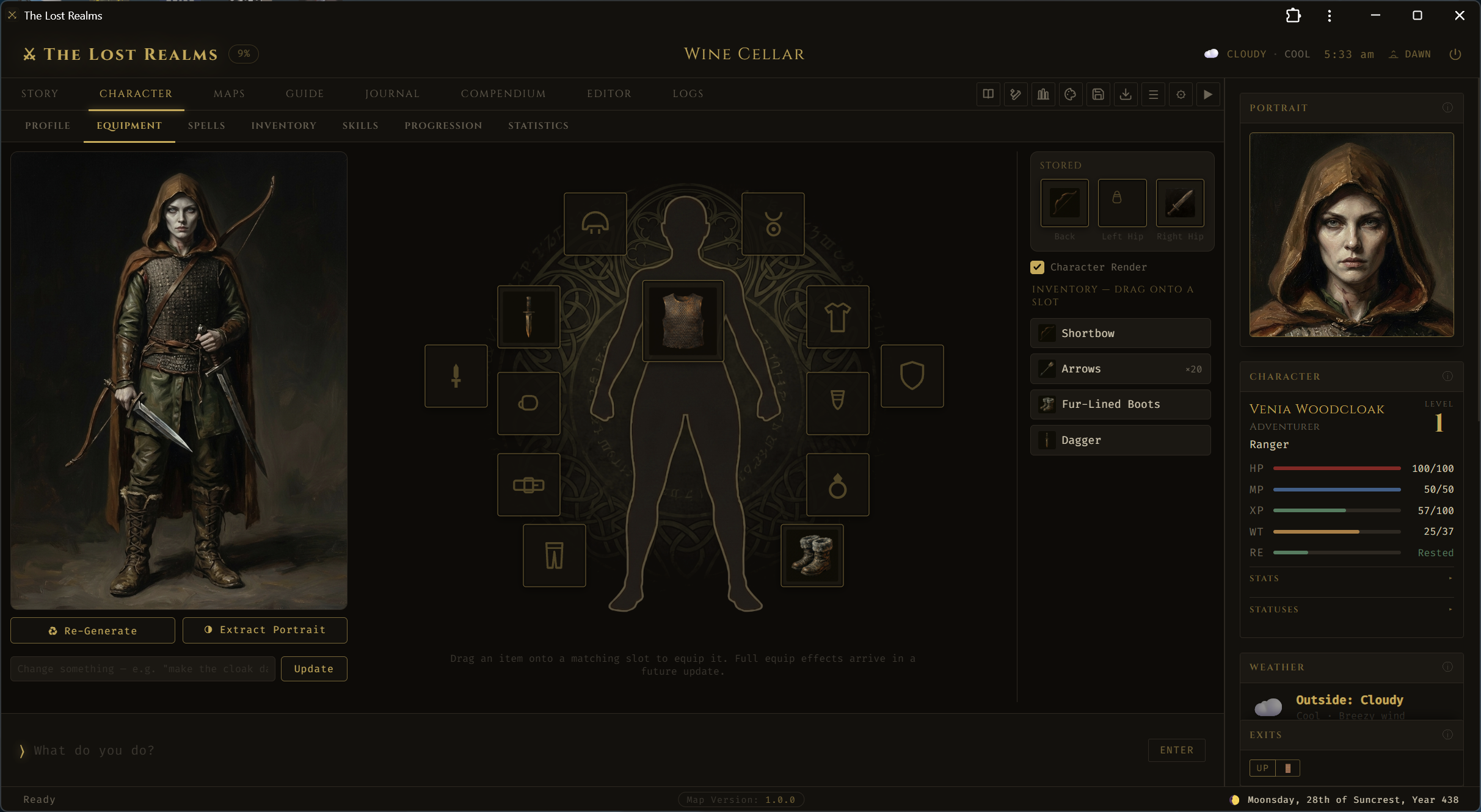Click the 'Change something' render prompt field

pos(143,669)
